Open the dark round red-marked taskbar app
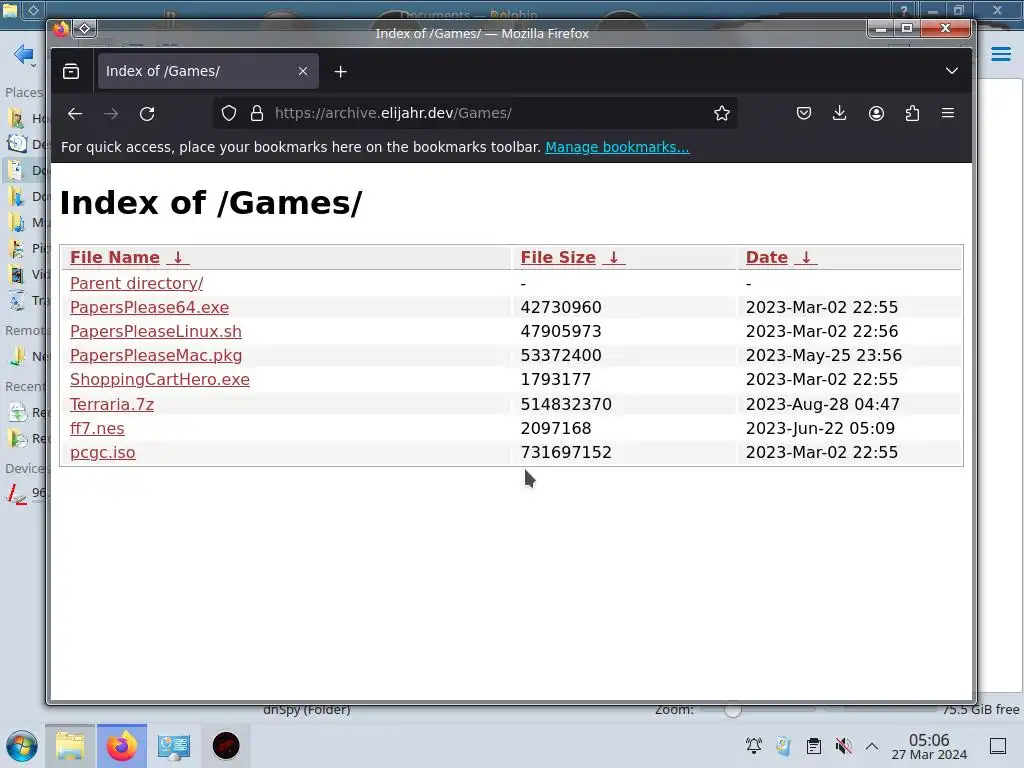1024x768 pixels. pos(226,746)
